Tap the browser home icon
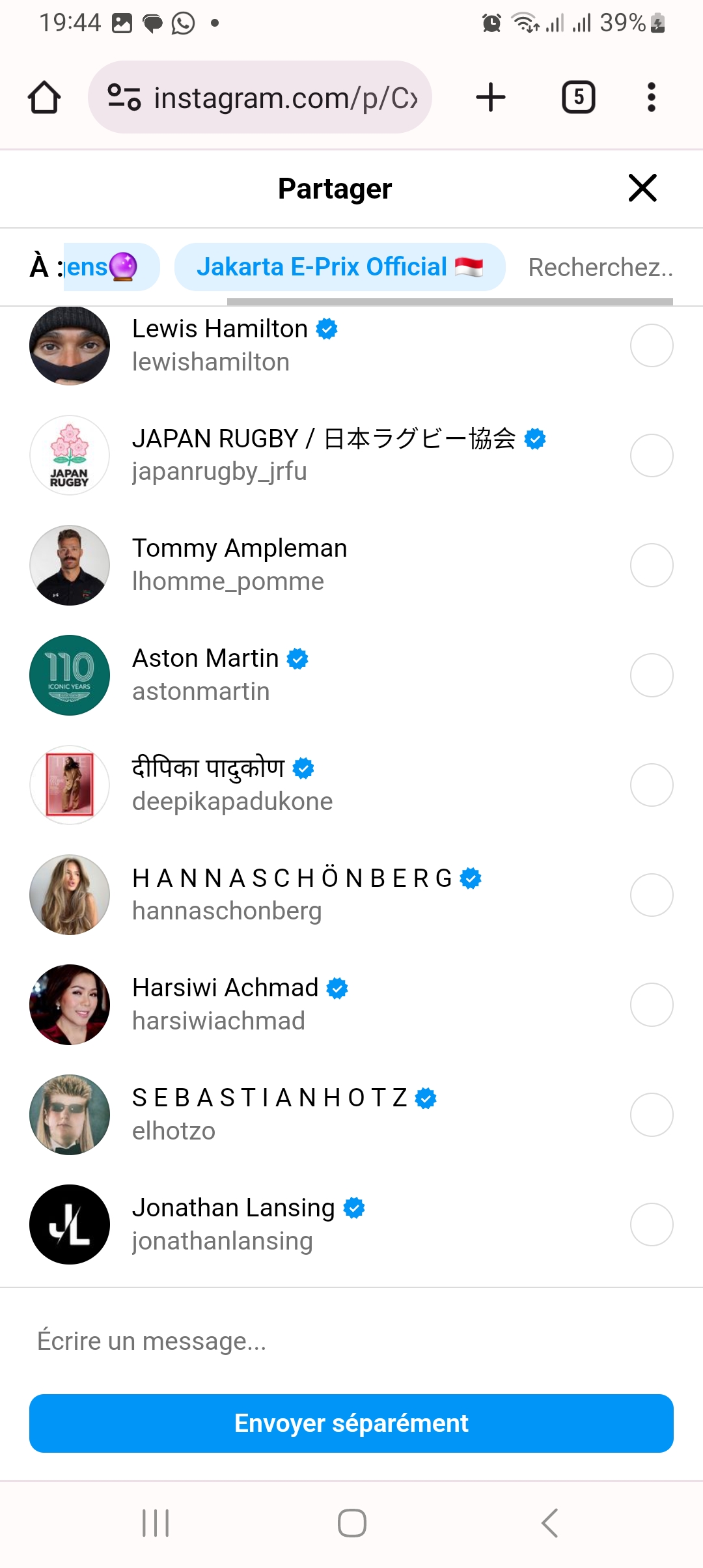This screenshot has height=1568, width=703. (44, 98)
